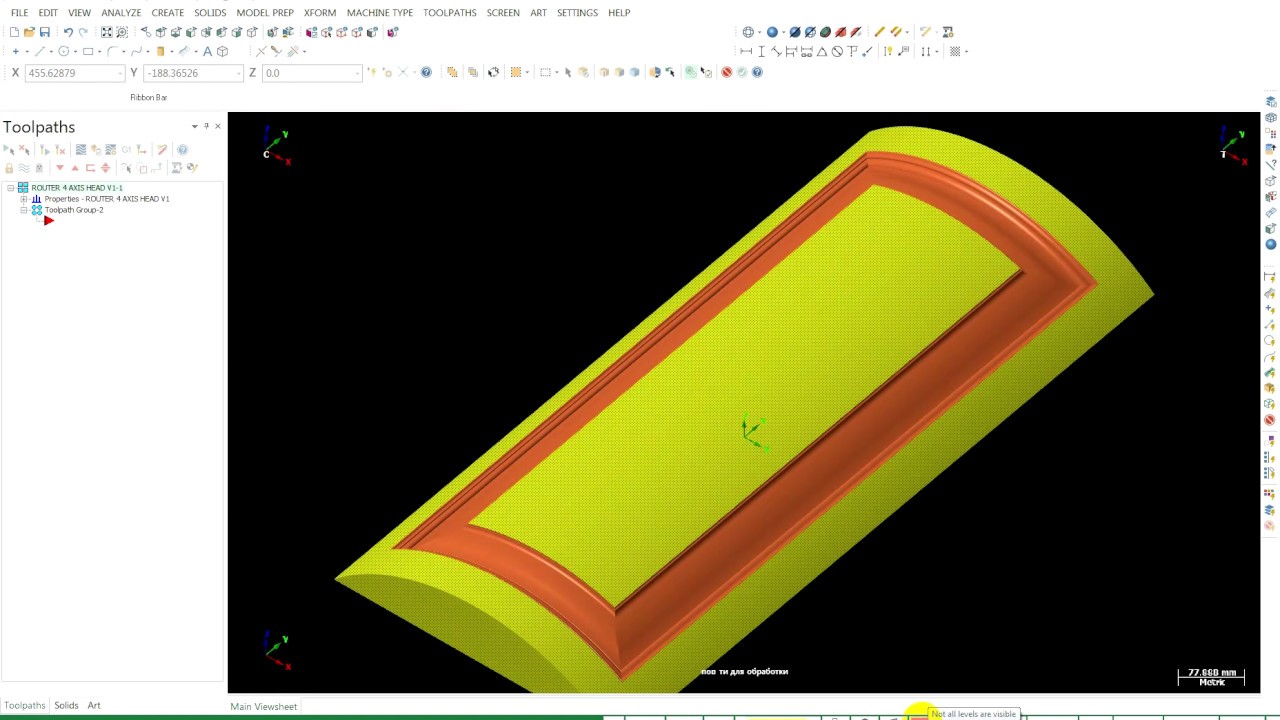Viewport: 1280px width, 720px height.
Task: Toggle ghost posting icon in Toolpaths panel
Action: [x=39, y=168]
